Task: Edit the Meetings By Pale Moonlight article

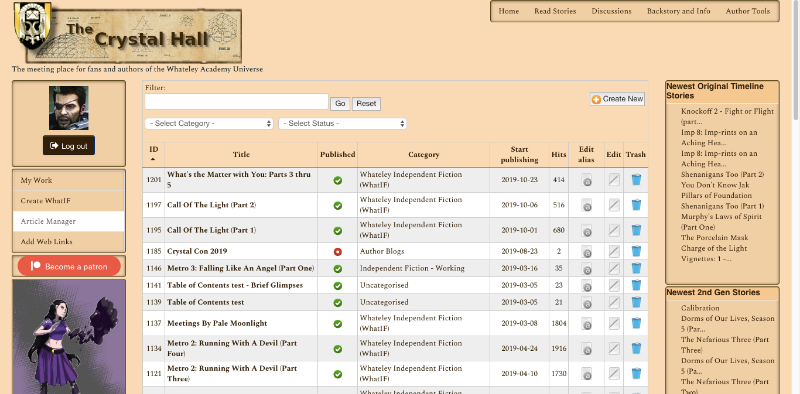Action: pos(614,323)
